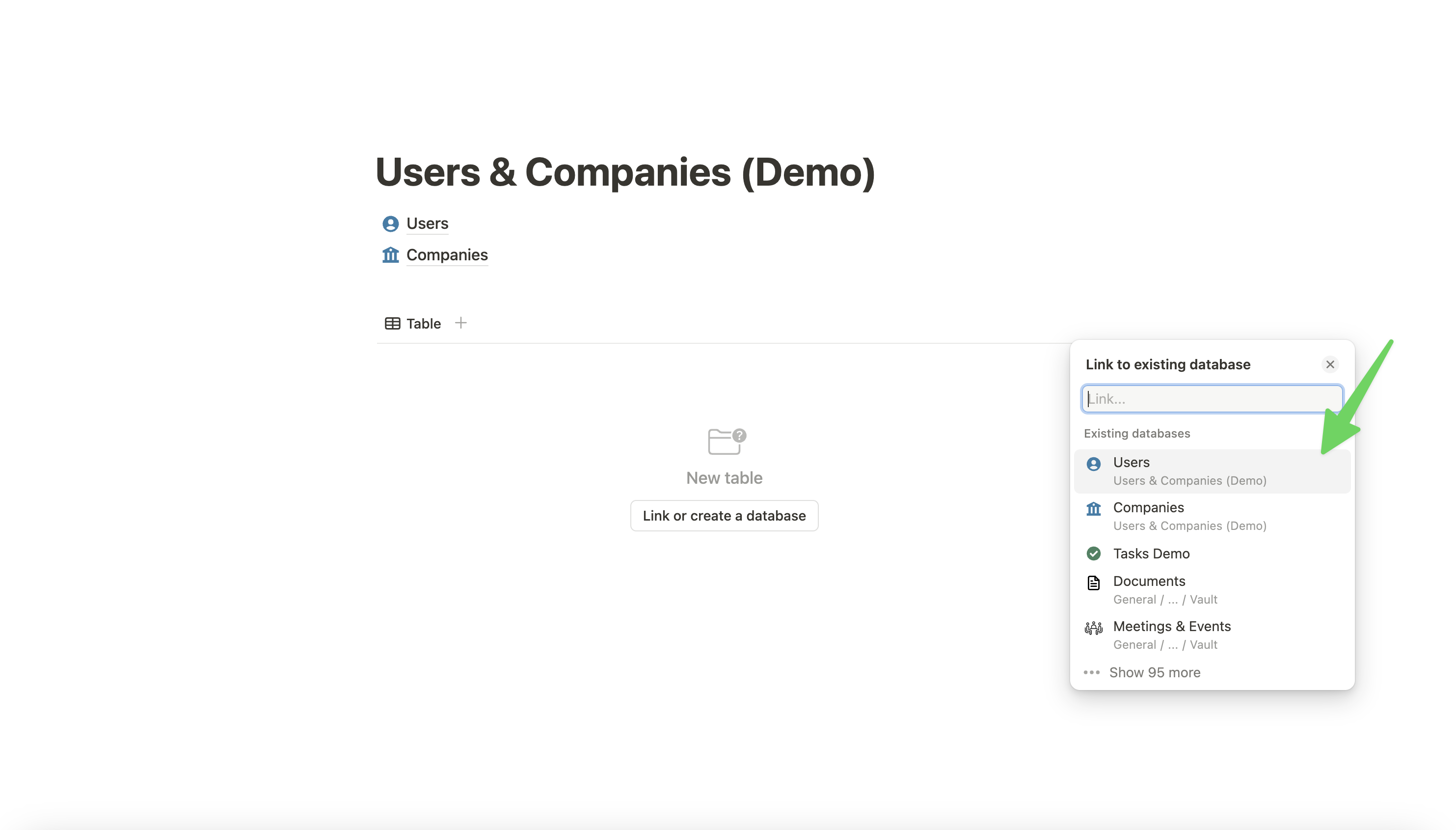Viewport: 1456px width, 830px height.
Task: Click the New table folder icon
Action: pos(727,441)
